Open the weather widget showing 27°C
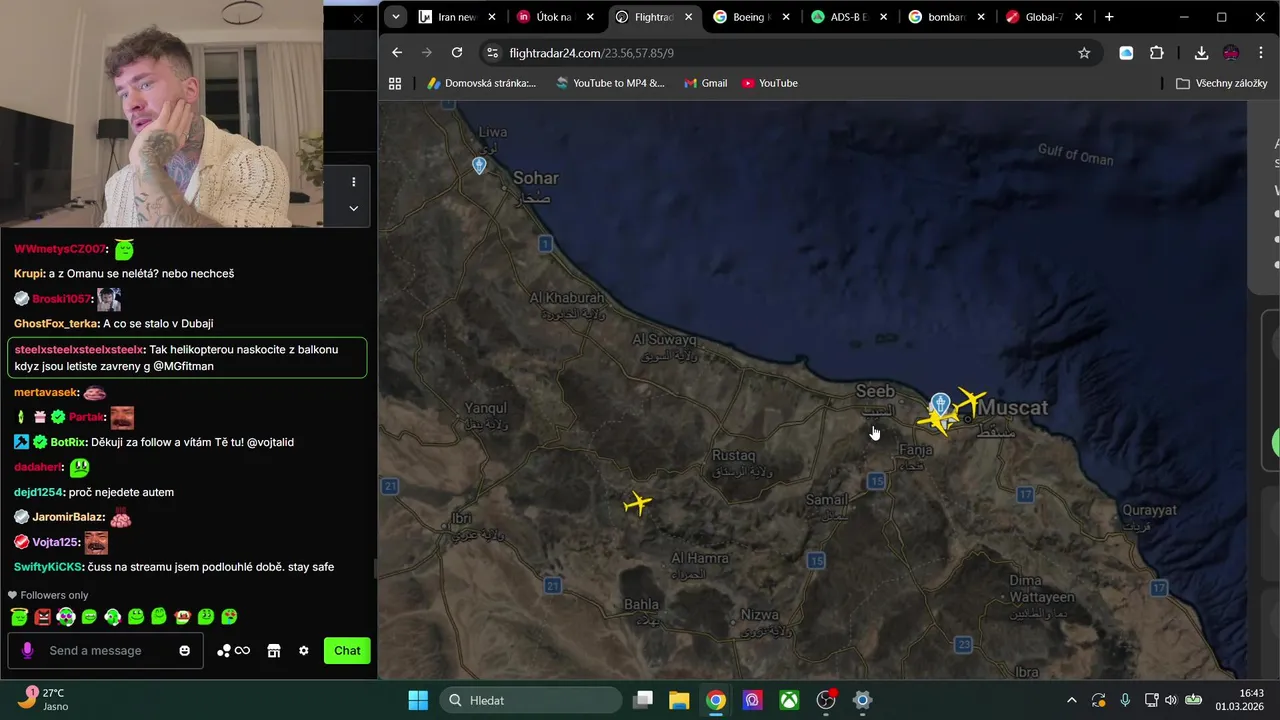1280x720 pixels. point(42,699)
